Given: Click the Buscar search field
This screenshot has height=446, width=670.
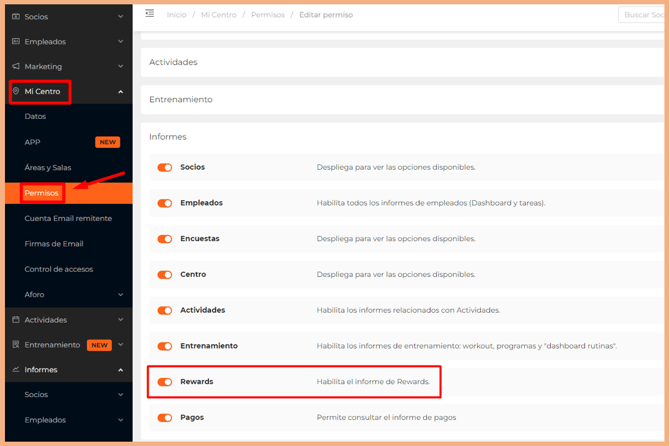Looking at the screenshot, I should point(641,15).
